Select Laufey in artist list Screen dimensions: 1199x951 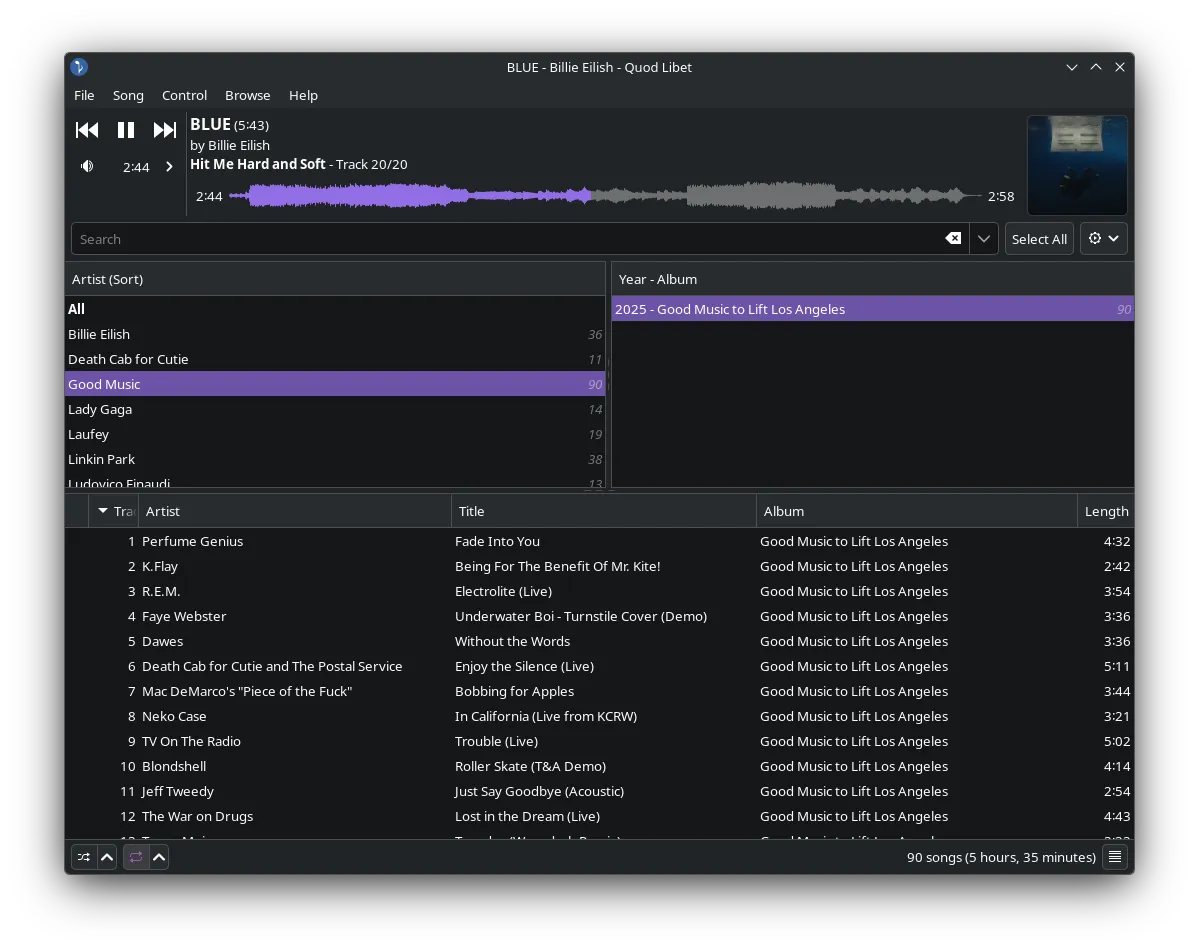coord(335,434)
